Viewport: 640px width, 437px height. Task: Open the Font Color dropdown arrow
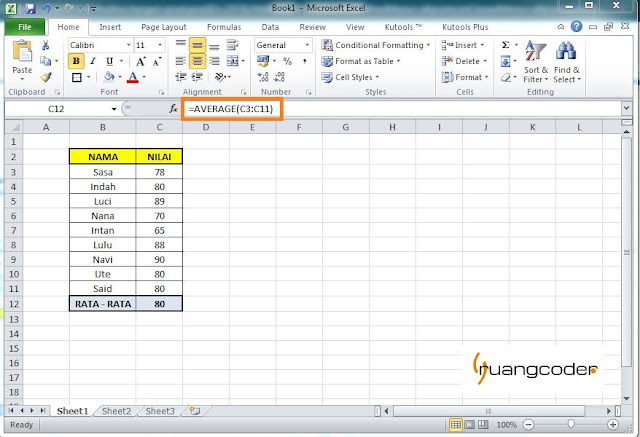144,77
